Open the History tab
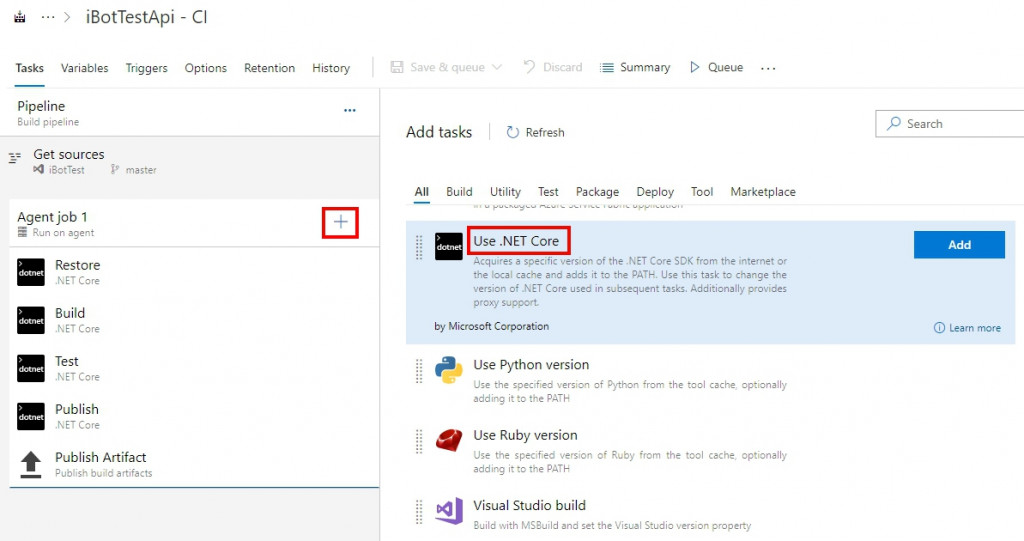1024x541 pixels. 330,68
